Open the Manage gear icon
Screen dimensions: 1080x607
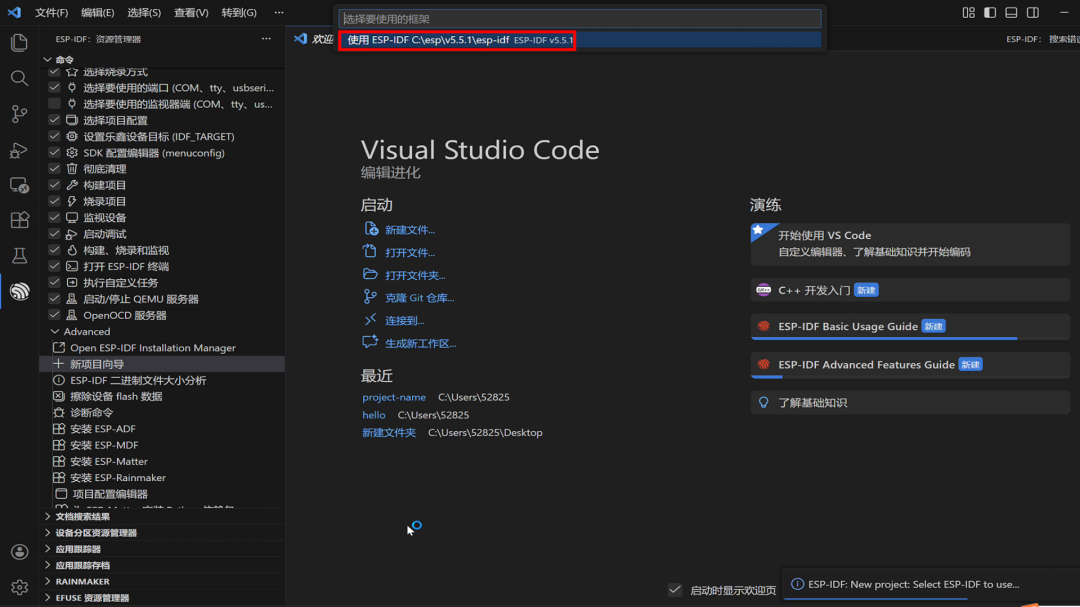coord(19,587)
